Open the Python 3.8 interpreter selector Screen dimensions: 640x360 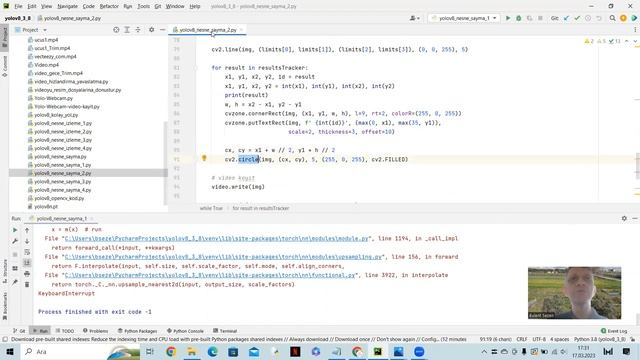tap(600, 340)
